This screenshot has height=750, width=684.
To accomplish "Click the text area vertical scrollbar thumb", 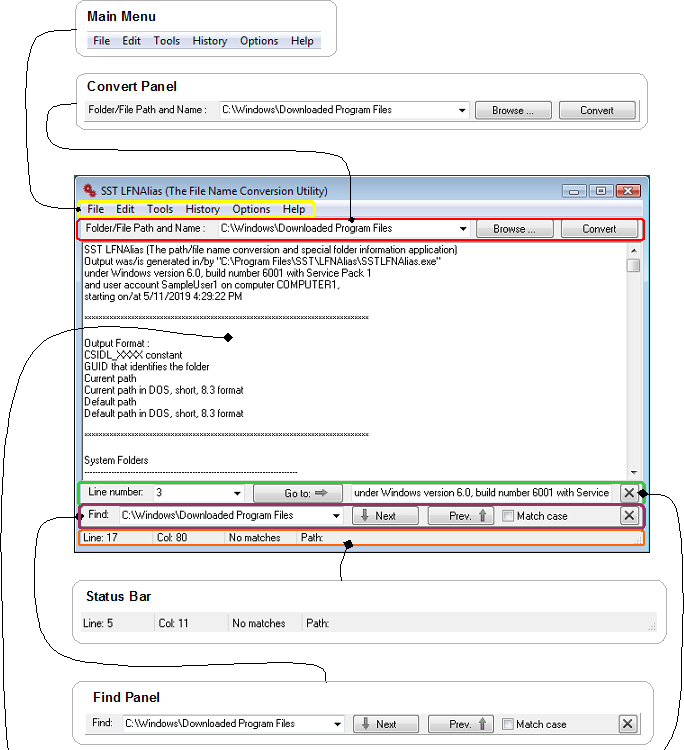I will (x=633, y=265).
